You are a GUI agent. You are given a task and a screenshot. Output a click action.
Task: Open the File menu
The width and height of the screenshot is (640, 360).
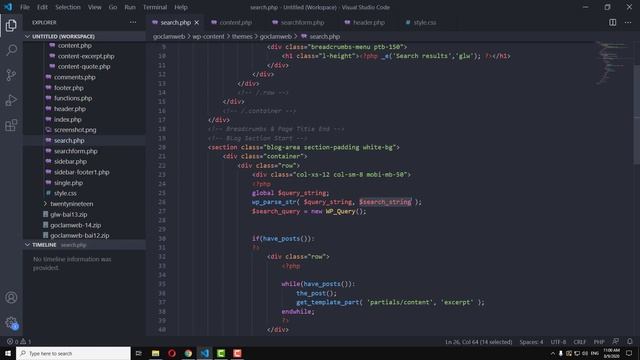(x=24, y=7)
